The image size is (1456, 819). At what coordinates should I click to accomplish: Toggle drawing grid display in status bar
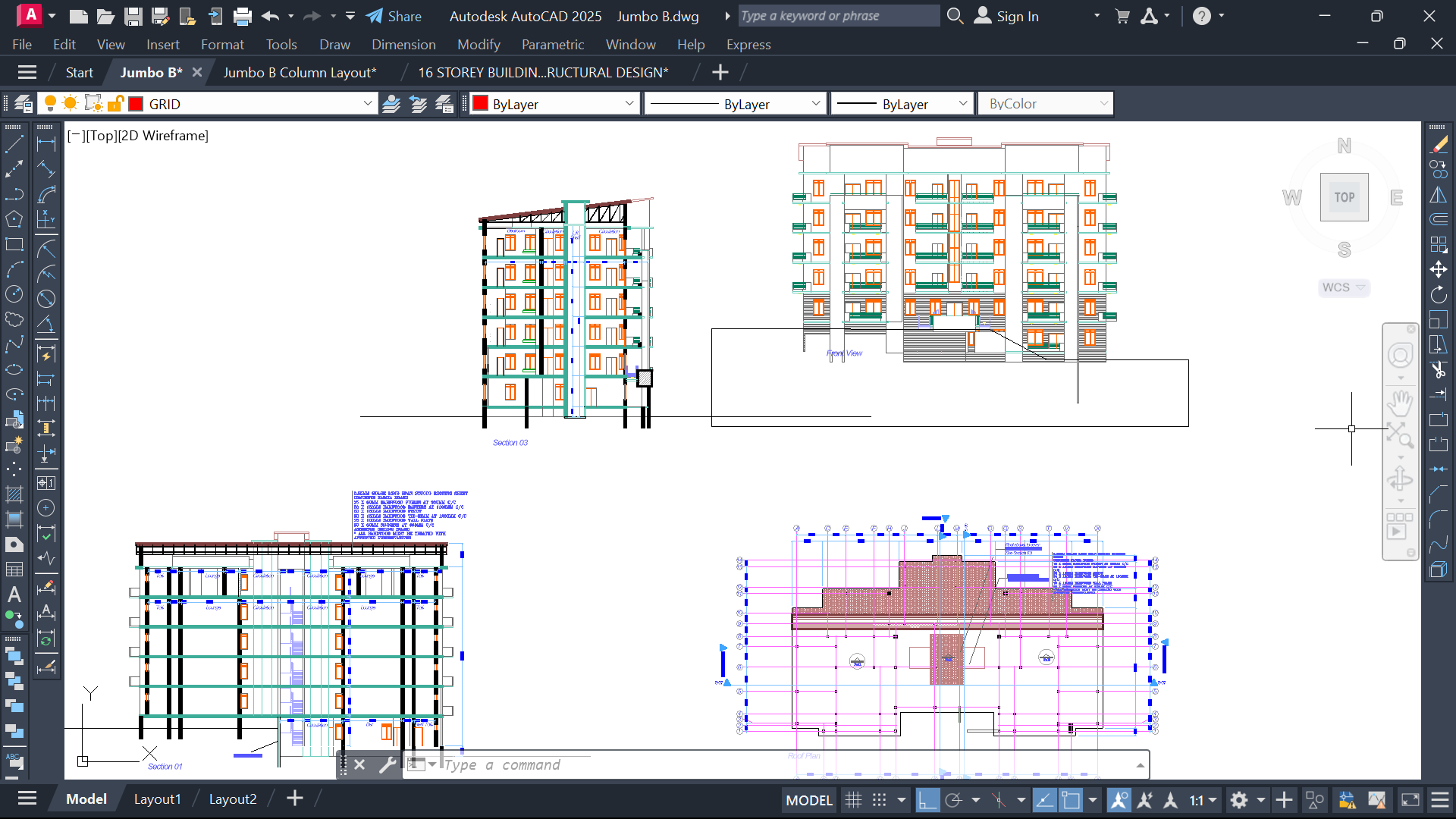click(x=853, y=800)
